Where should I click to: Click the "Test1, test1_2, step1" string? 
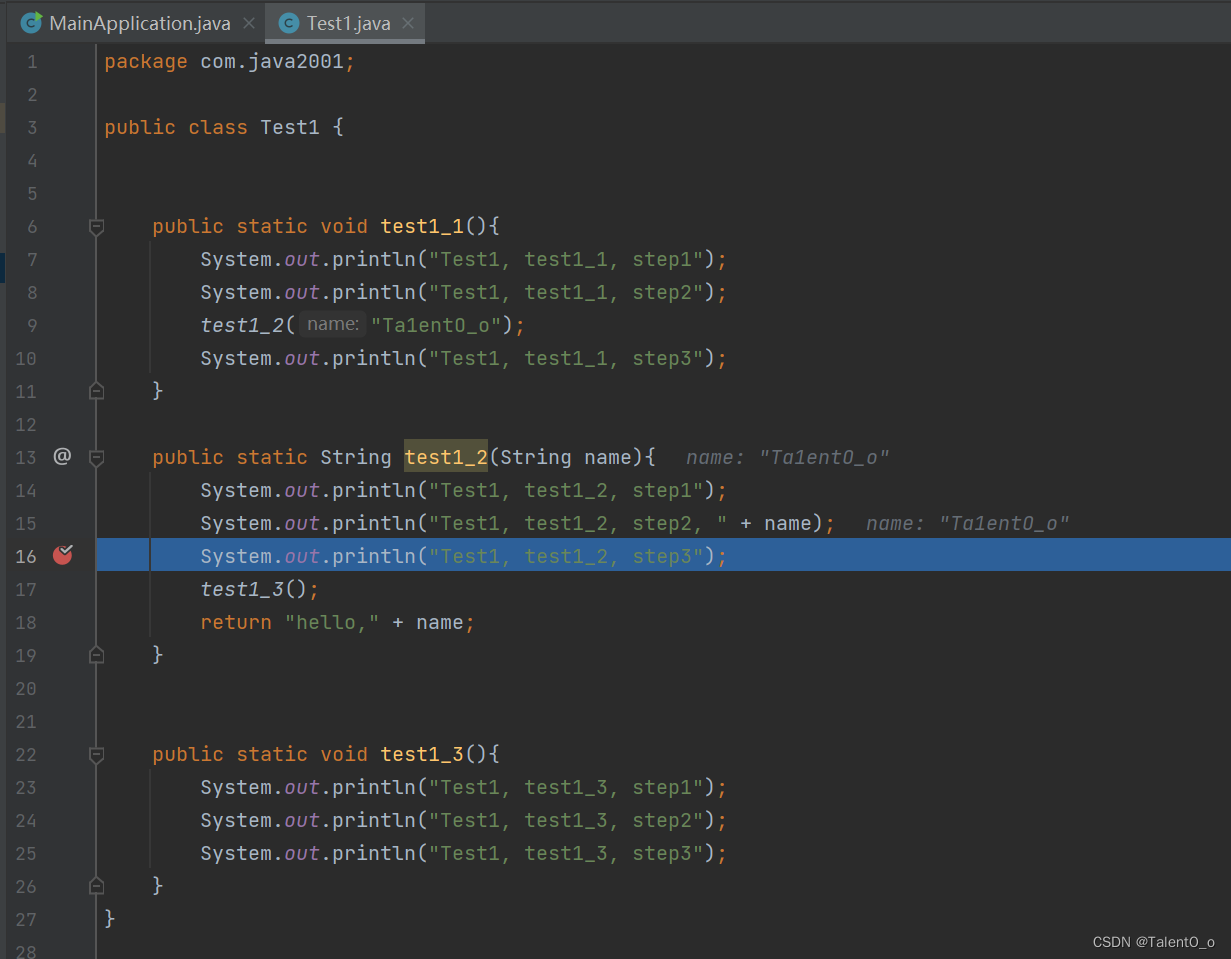point(567,490)
